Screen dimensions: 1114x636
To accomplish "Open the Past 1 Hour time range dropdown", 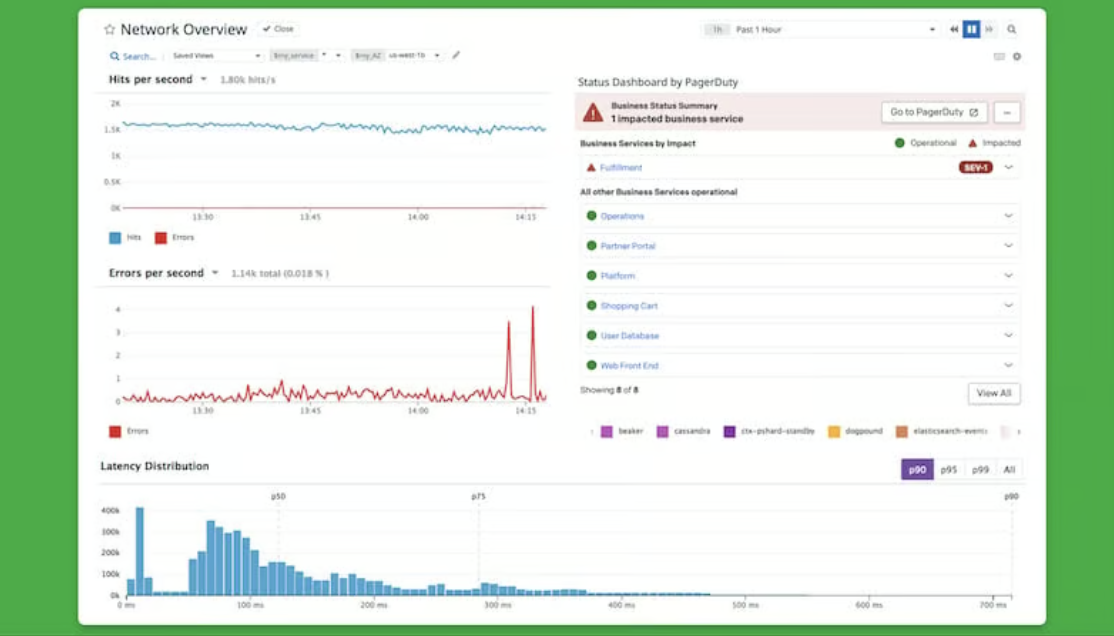I will tap(800, 29).
